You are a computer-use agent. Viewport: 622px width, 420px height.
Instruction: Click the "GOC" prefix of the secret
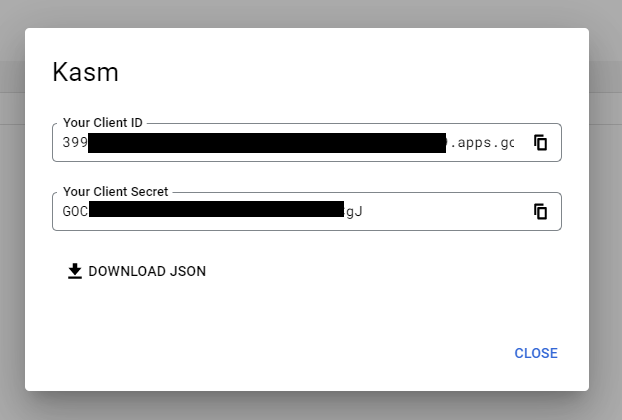[x=75, y=211]
